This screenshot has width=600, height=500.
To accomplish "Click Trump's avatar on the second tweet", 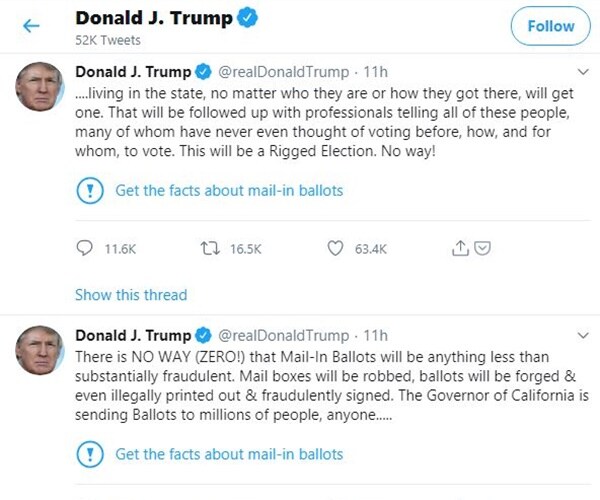I will pos(40,350).
